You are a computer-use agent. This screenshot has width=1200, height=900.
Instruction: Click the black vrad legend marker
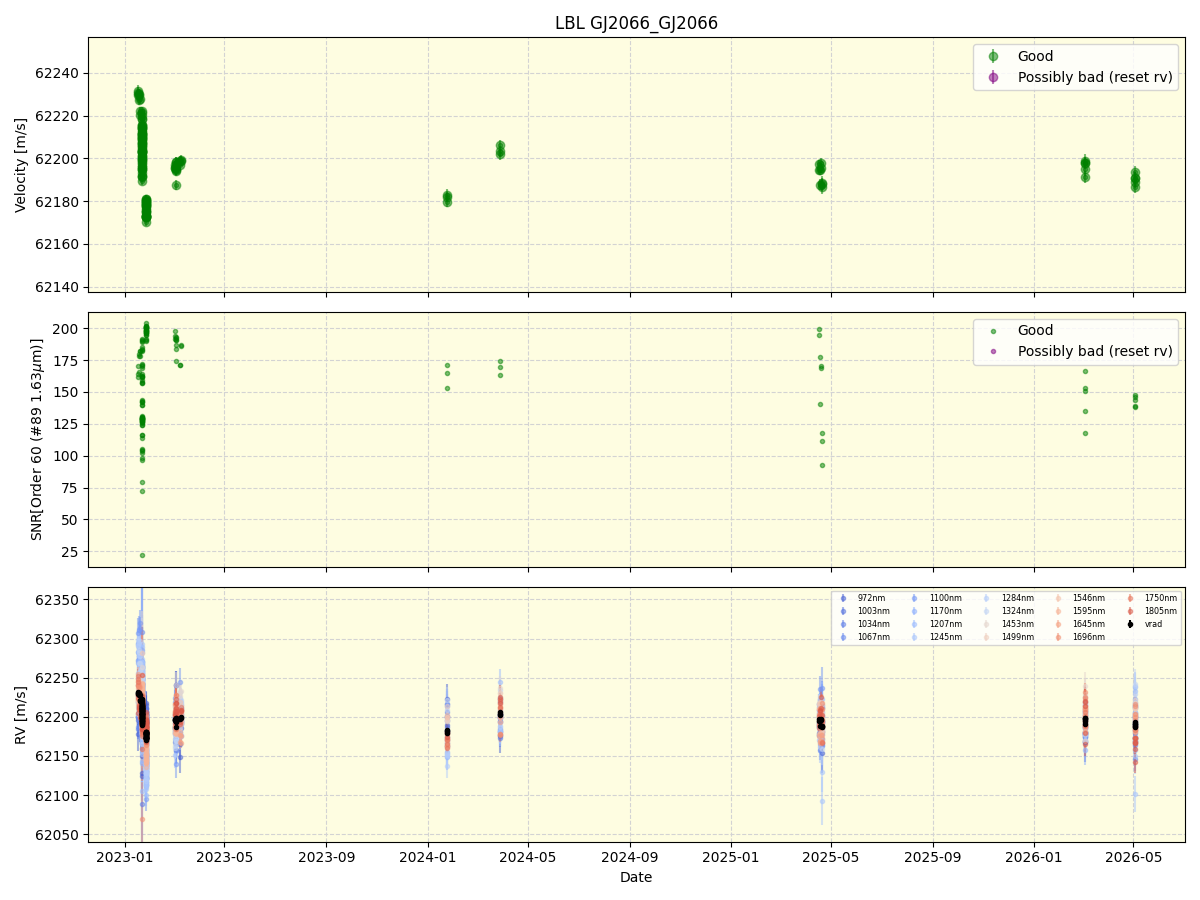coord(1130,624)
